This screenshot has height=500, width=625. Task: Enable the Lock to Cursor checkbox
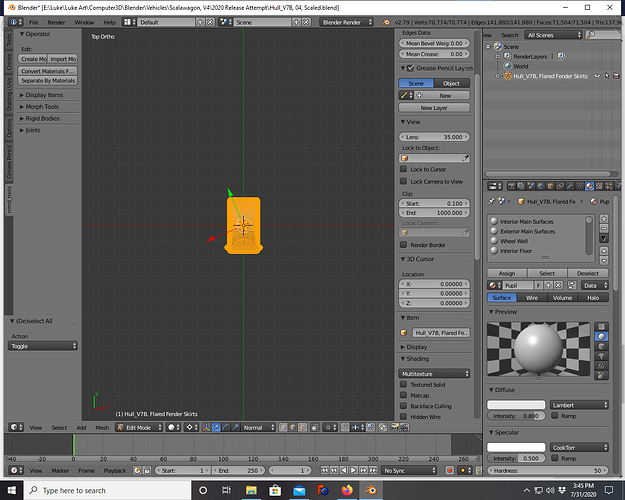403,169
